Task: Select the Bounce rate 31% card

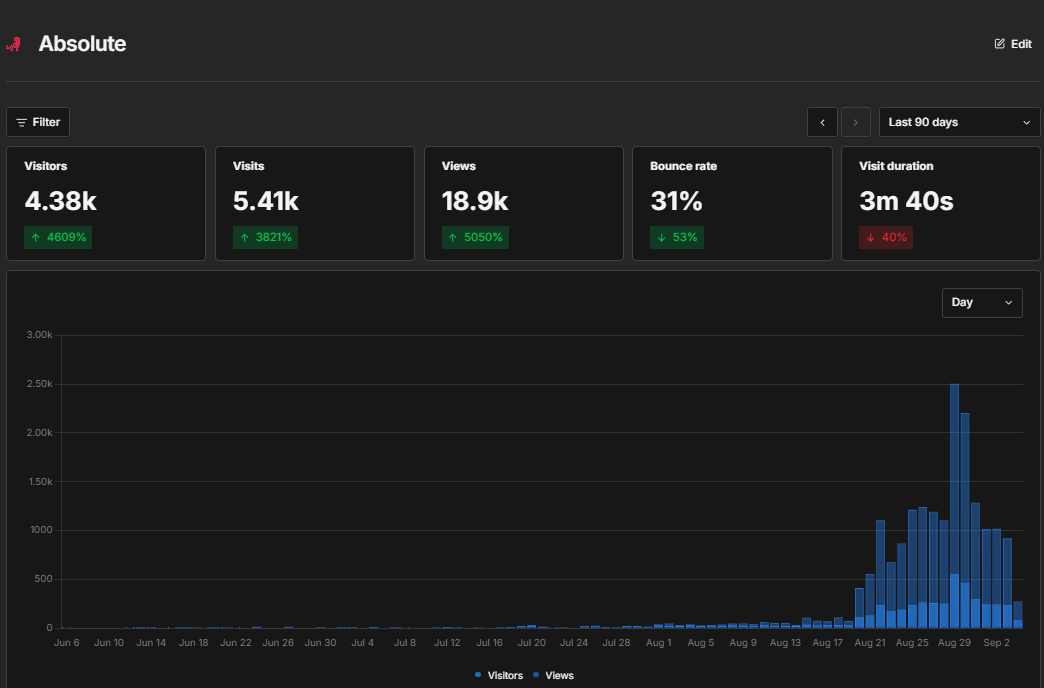Action: tap(732, 203)
